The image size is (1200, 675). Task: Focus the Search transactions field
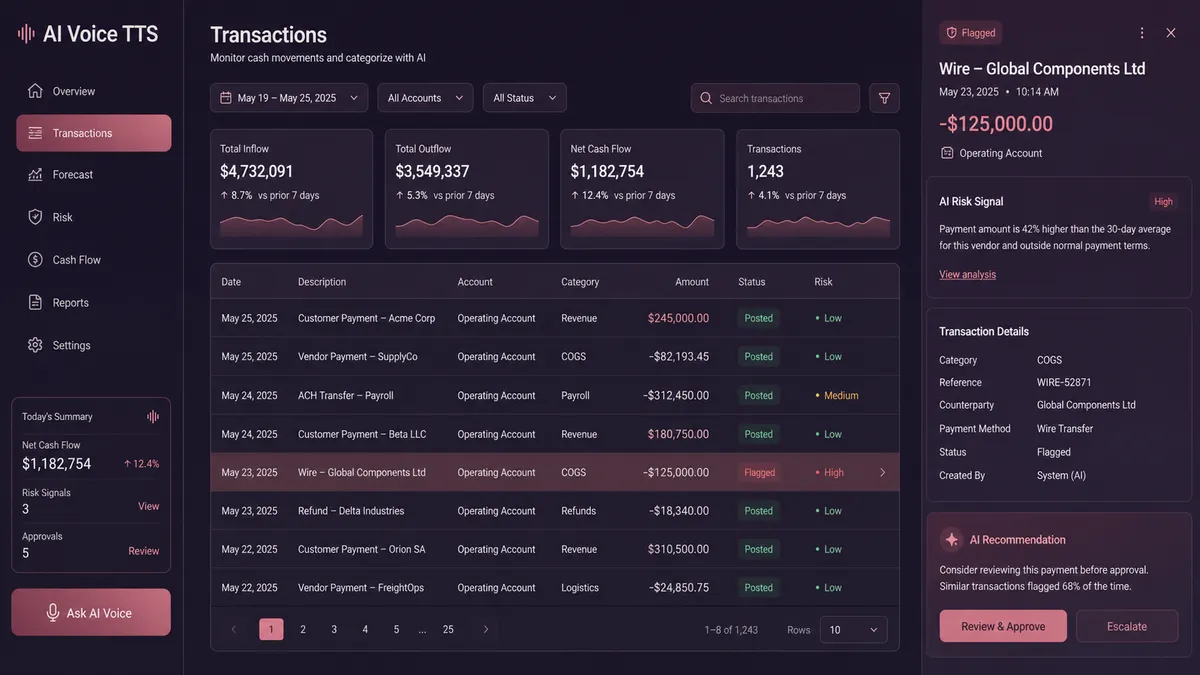(775, 98)
